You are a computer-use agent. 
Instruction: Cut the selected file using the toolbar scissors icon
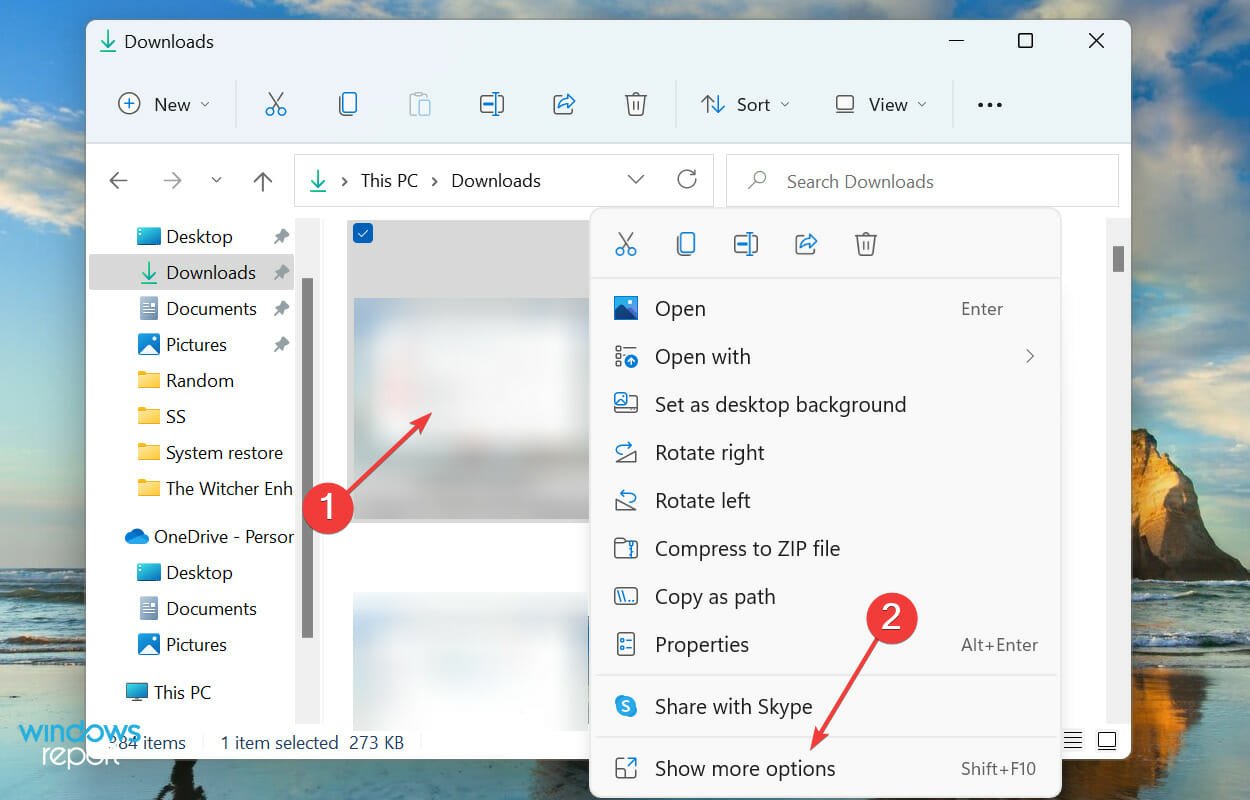click(276, 104)
